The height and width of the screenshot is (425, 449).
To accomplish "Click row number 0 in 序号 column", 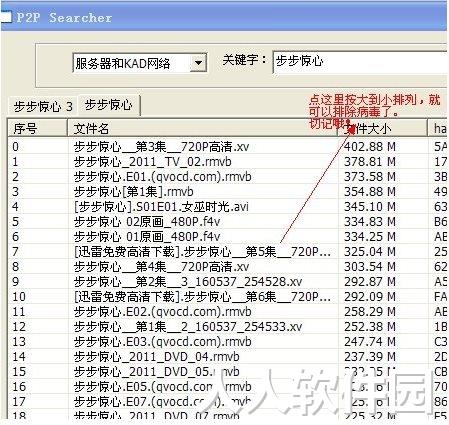I will point(16,147).
